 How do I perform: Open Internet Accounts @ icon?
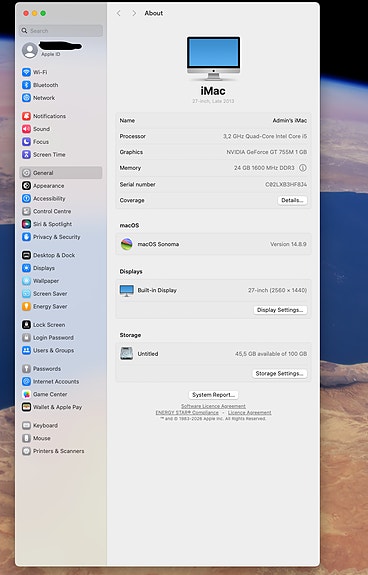(x=26, y=382)
